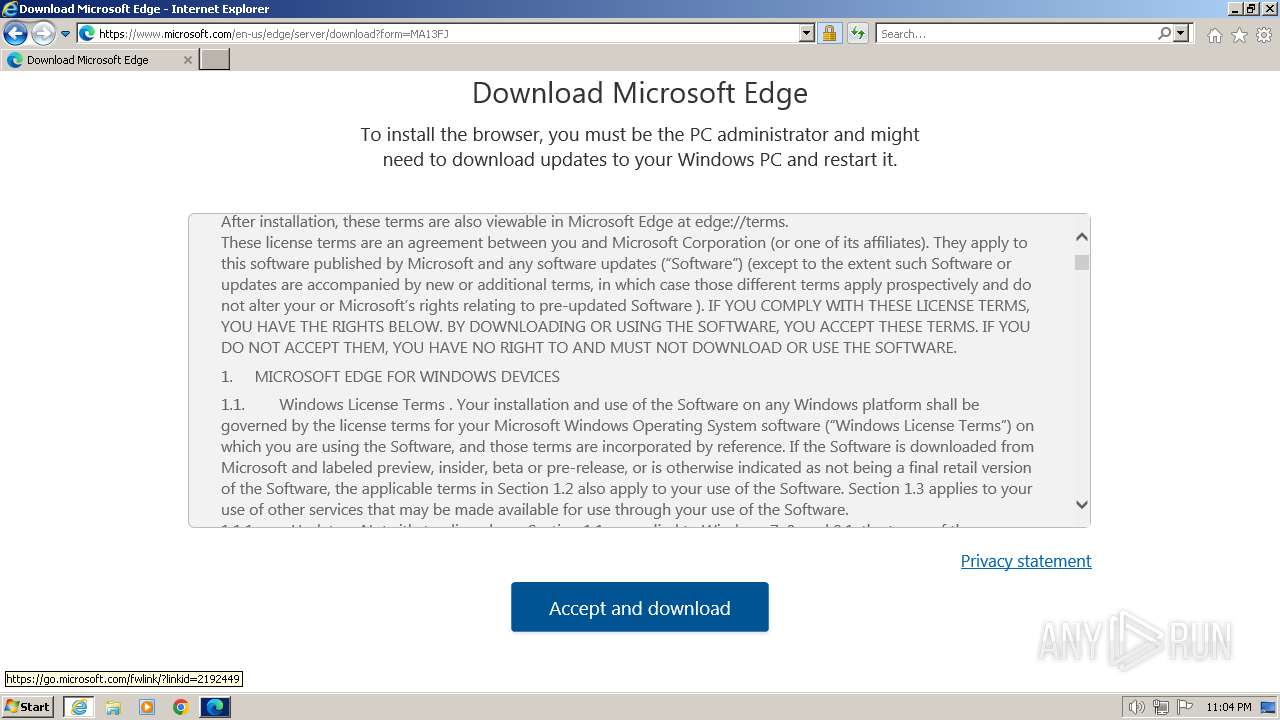Screen dimensions: 1280x720
Task: Click the 11:04 PM taskbar clock
Action: click(1229, 707)
